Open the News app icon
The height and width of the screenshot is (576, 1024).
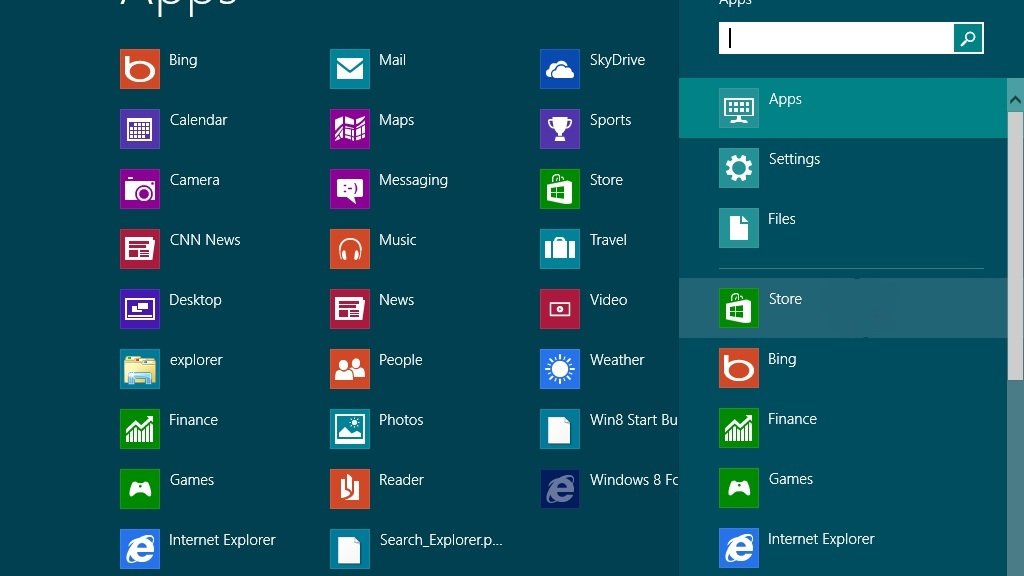(x=350, y=309)
